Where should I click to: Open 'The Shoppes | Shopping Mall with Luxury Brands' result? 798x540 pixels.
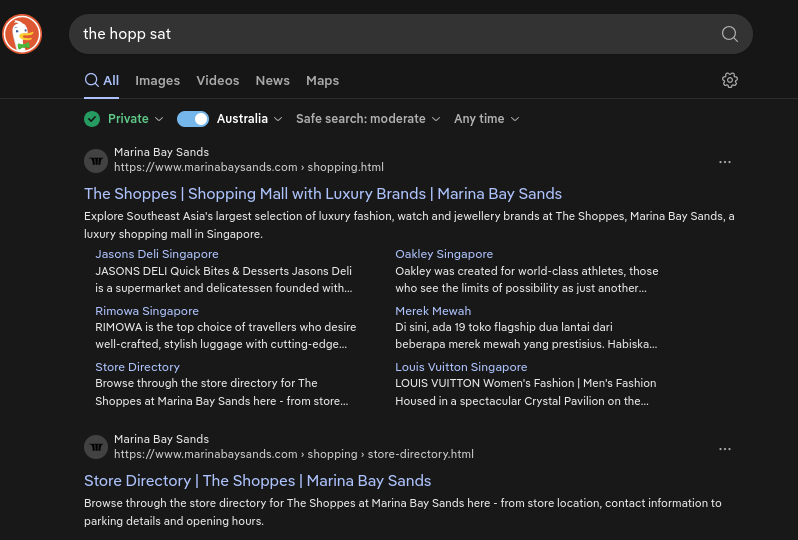(323, 194)
